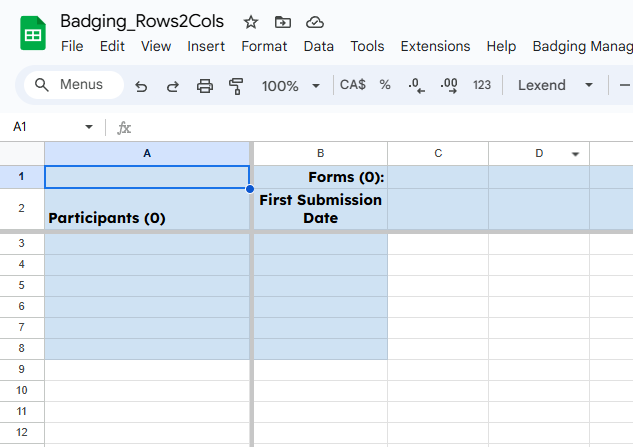Print the spreadsheet using the printer icon
This screenshot has width=633, height=447.
point(205,86)
